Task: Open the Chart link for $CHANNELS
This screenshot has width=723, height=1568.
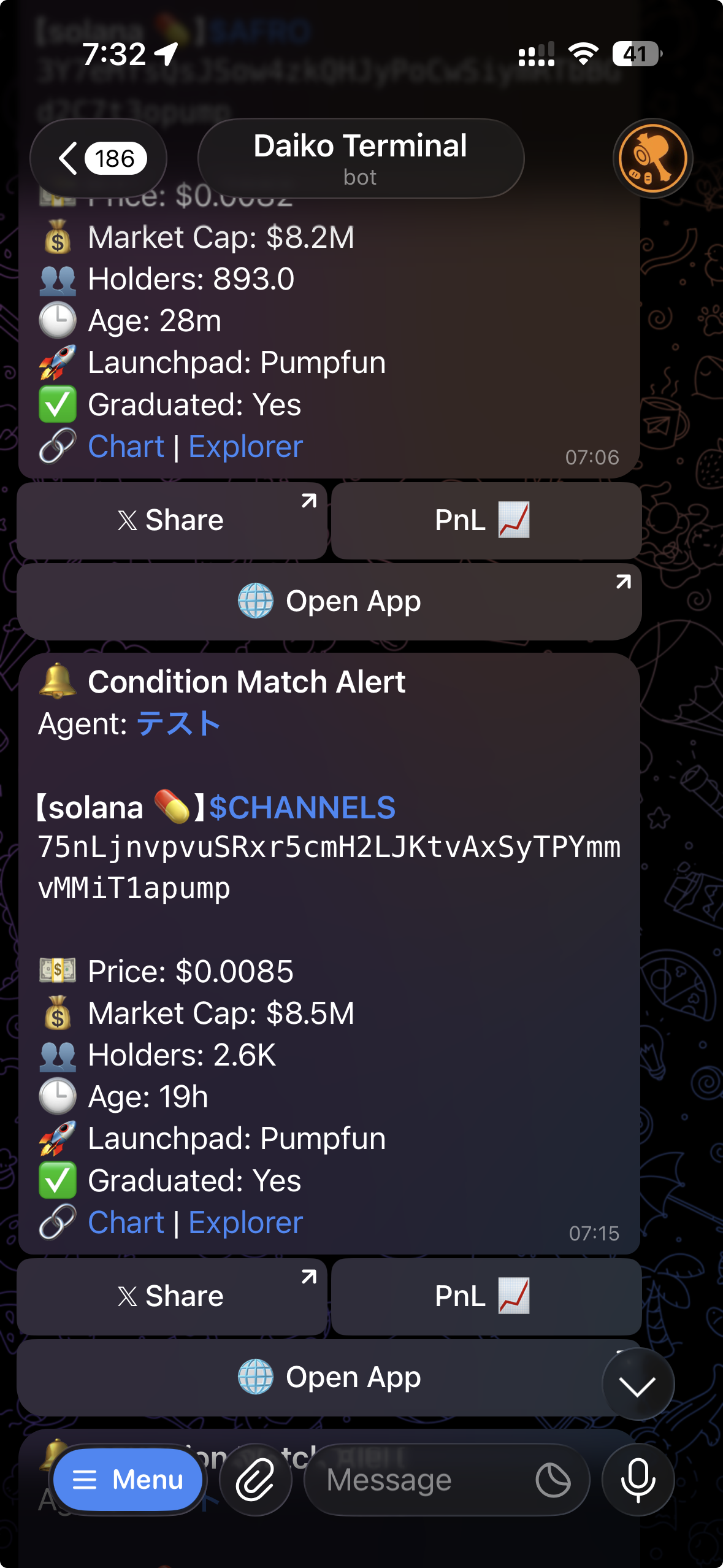Action: point(125,1221)
